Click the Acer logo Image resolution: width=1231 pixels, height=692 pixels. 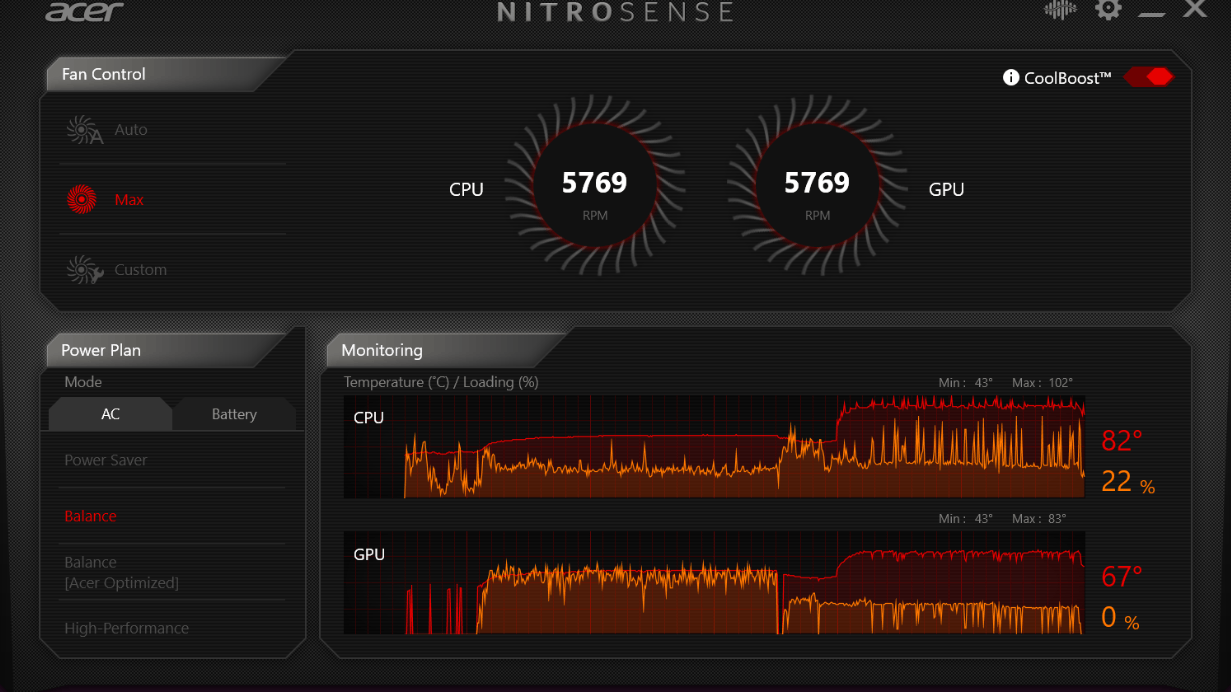pos(85,11)
